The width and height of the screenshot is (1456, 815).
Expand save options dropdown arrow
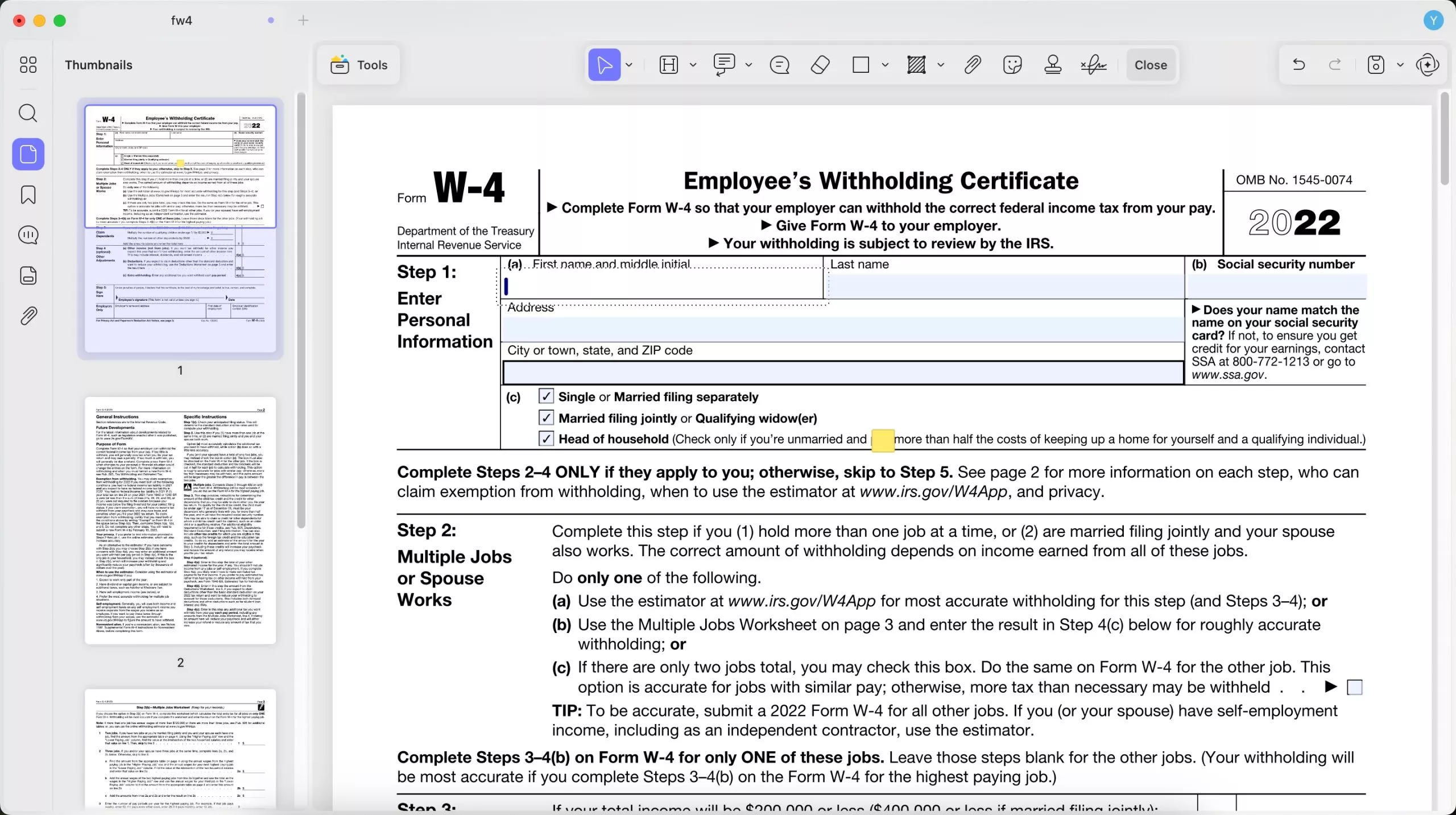click(x=1400, y=65)
